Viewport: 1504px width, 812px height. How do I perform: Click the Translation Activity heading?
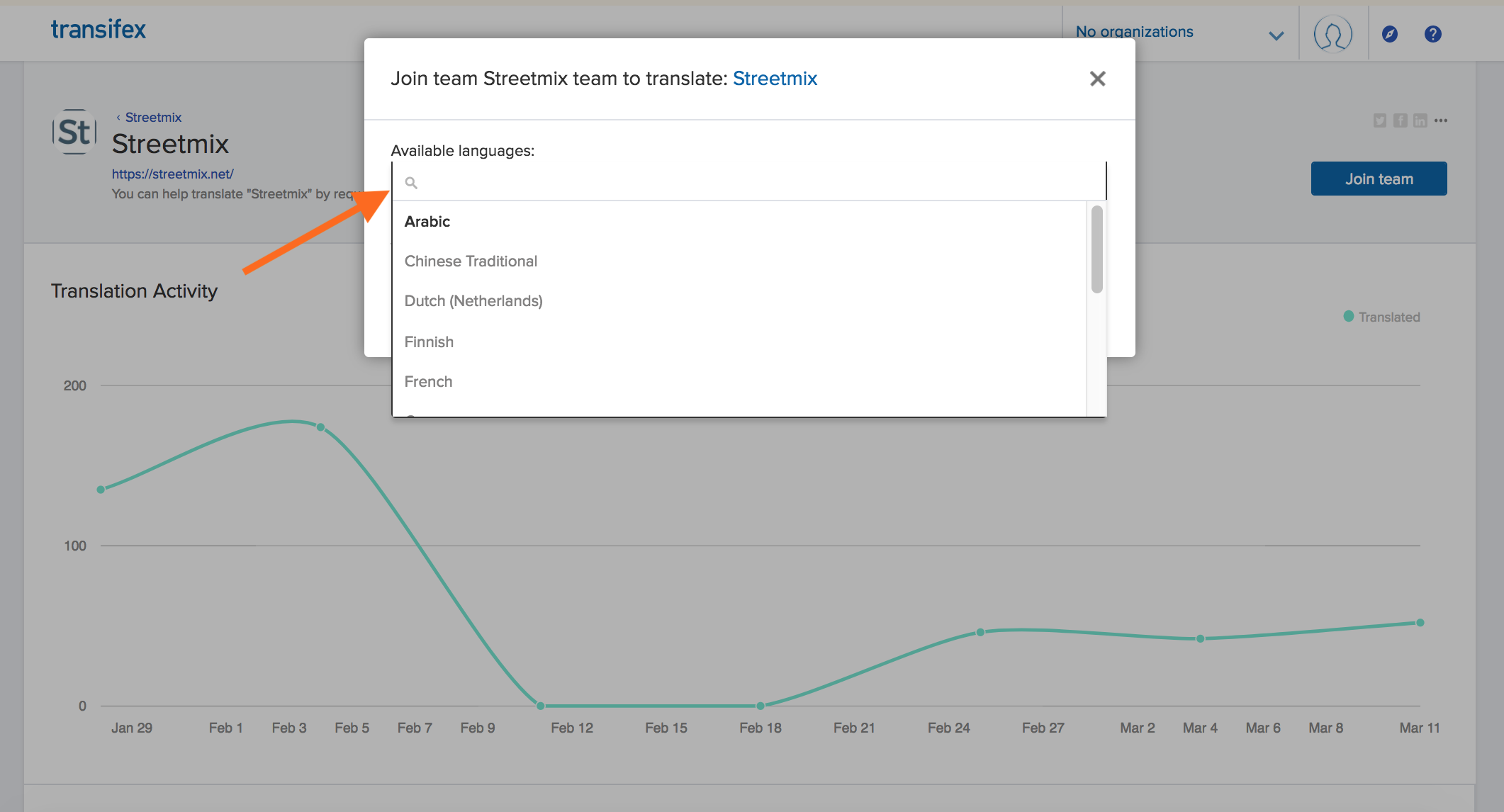click(134, 291)
